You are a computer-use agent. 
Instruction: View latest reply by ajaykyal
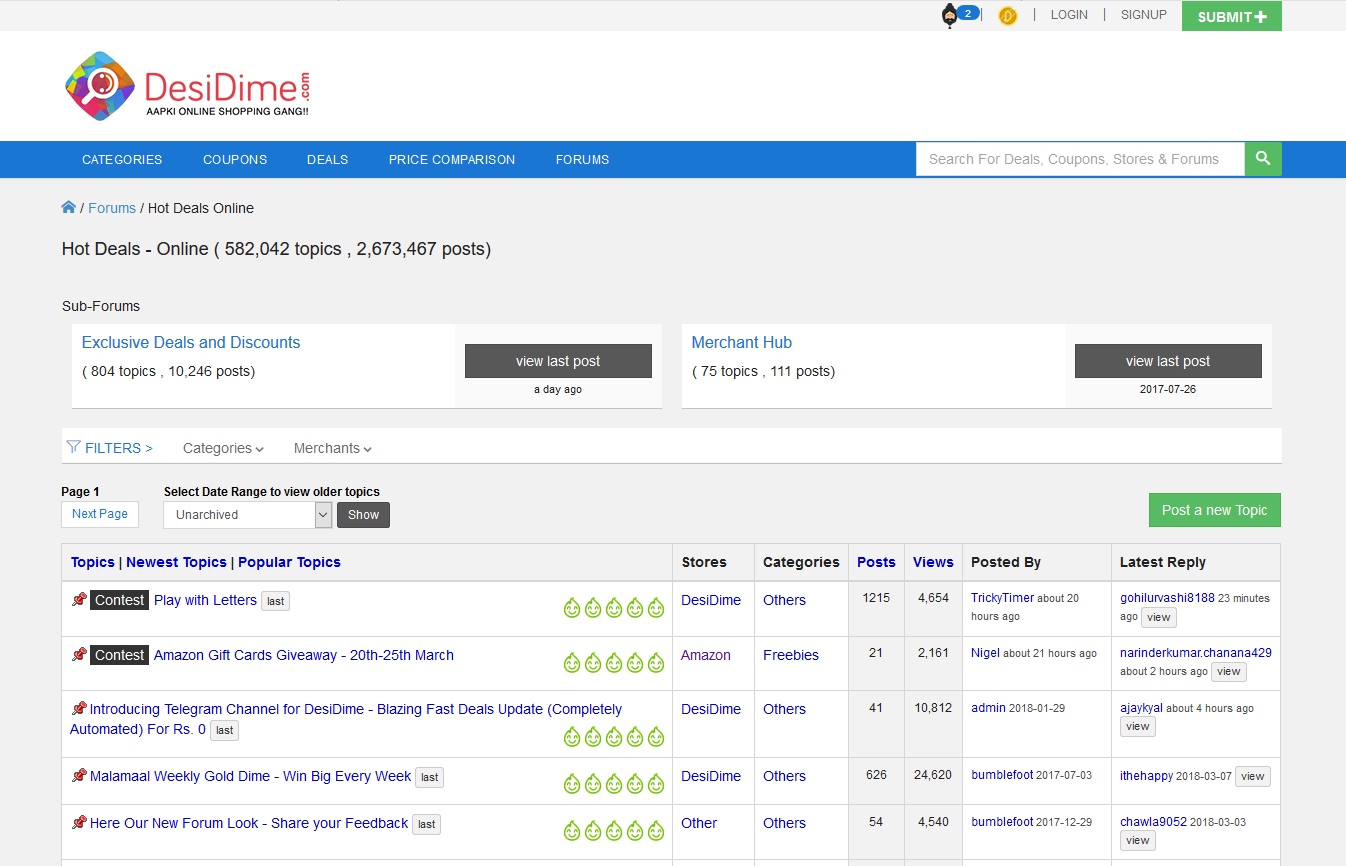pos(1138,727)
